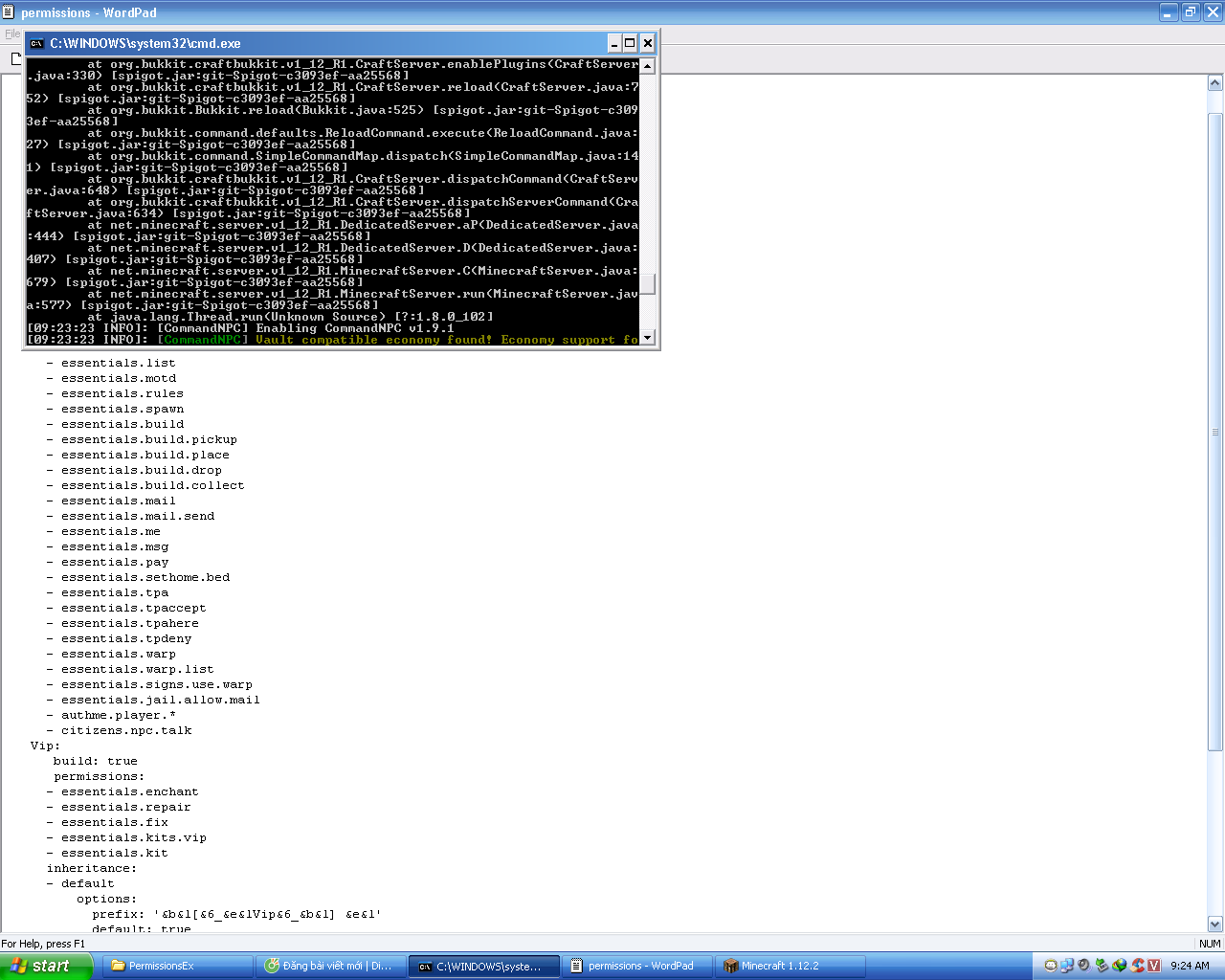This screenshot has height=980, width=1225.
Task: Click the essentials.msg line
Action: pos(107,546)
